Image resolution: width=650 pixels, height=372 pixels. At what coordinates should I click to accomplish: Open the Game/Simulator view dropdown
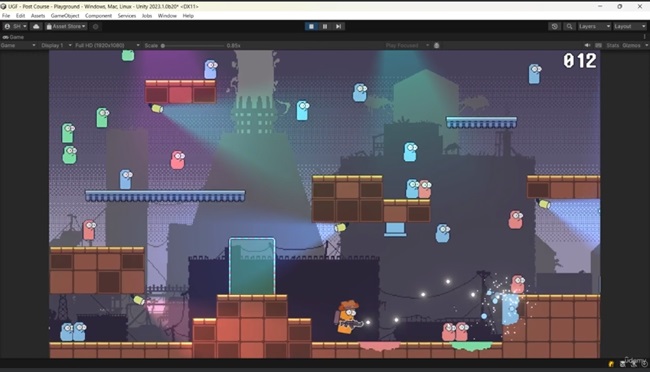click(x=18, y=45)
